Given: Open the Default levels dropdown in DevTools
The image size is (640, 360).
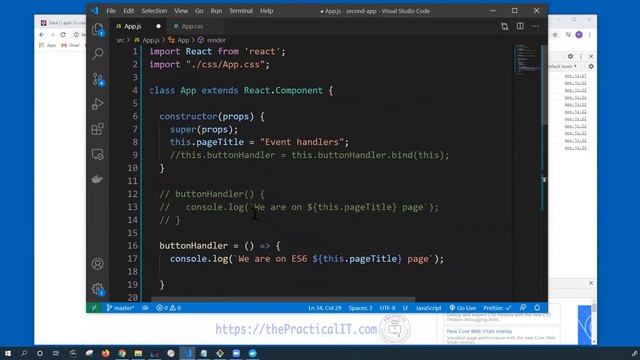Looking at the screenshot, I should pyautogui.click(x=563, y=66).
